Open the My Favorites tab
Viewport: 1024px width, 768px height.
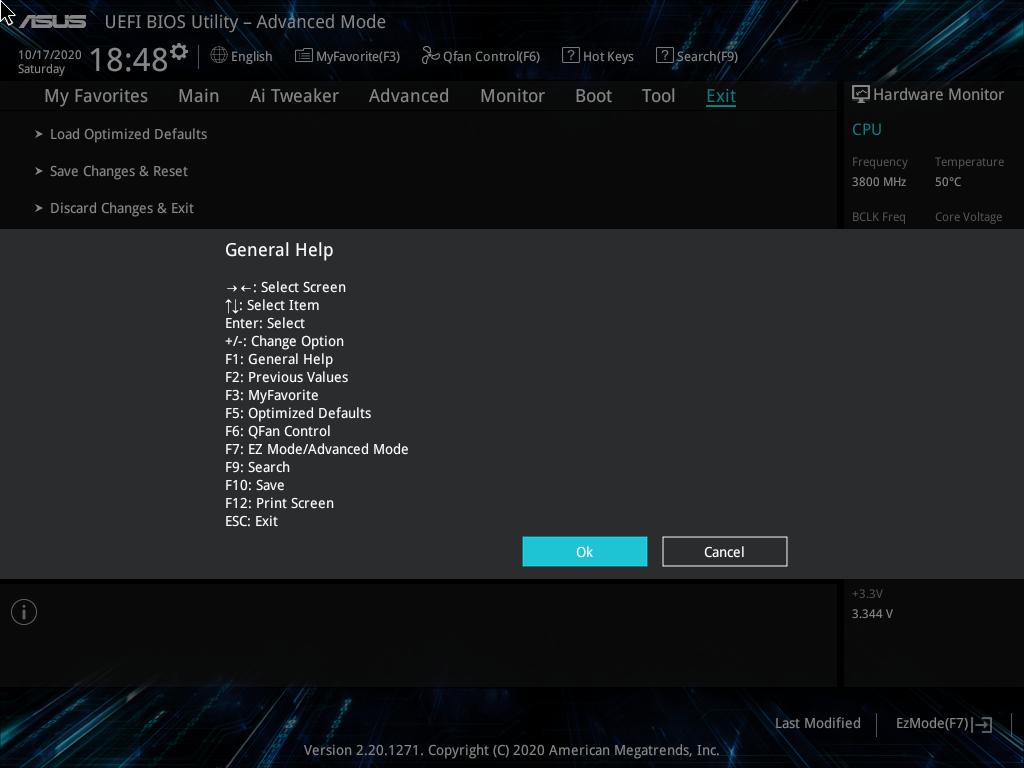tap(96, 96)
